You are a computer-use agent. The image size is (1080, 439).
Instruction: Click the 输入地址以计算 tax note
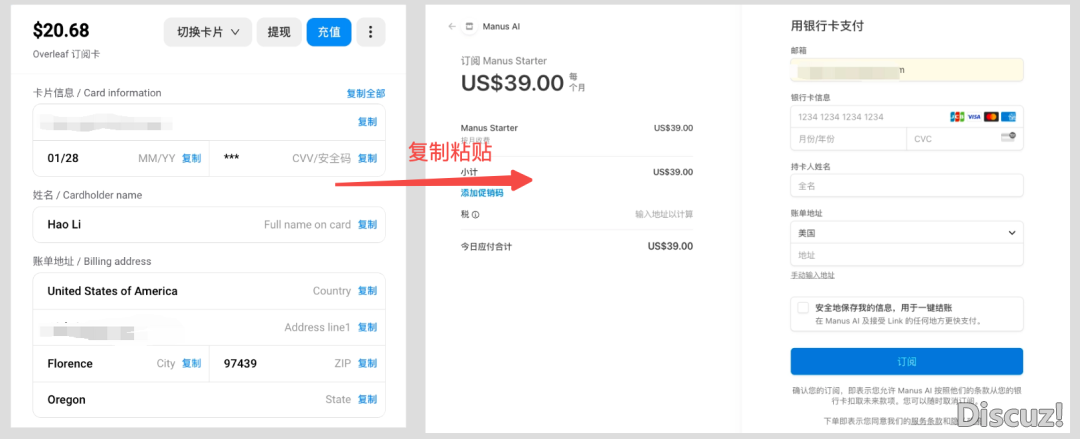coord(664,214)
